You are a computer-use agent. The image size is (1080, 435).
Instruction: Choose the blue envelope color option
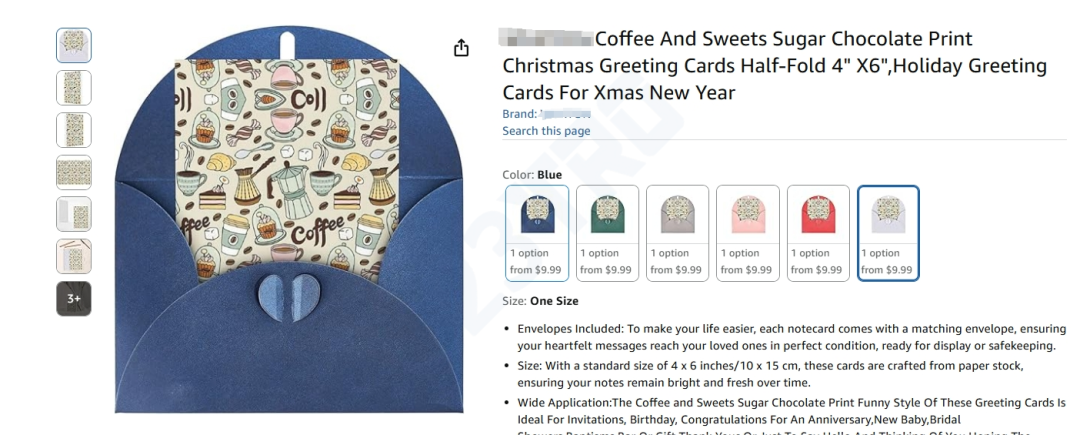[537, 233]
